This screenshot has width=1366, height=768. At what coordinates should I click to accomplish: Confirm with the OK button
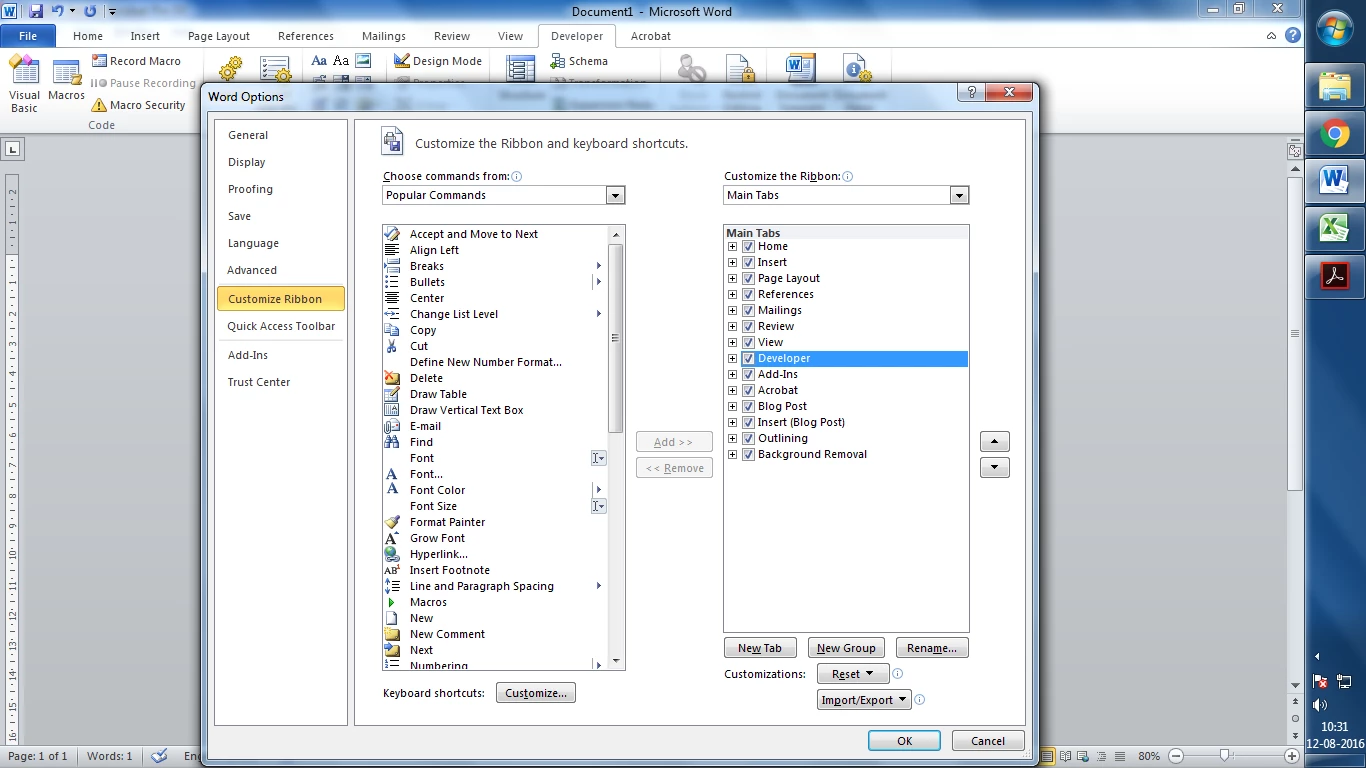click(x=904, y=741)
